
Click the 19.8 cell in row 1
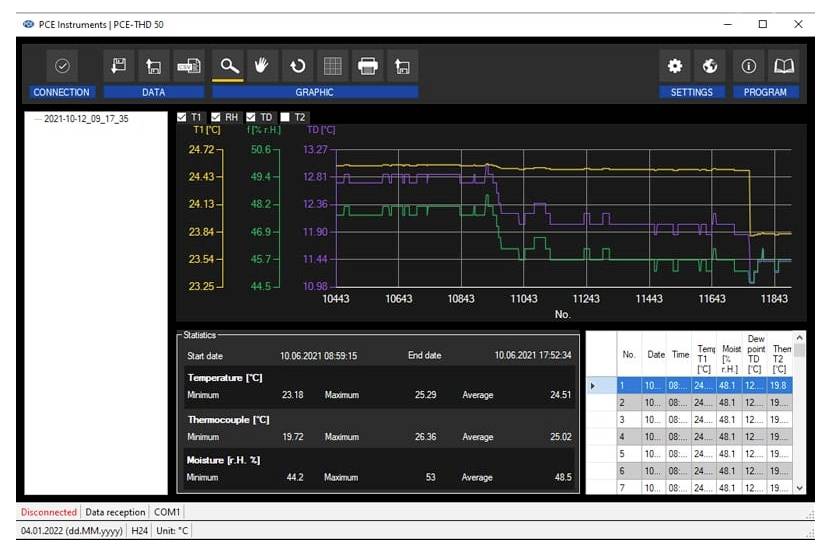(780, 386)
